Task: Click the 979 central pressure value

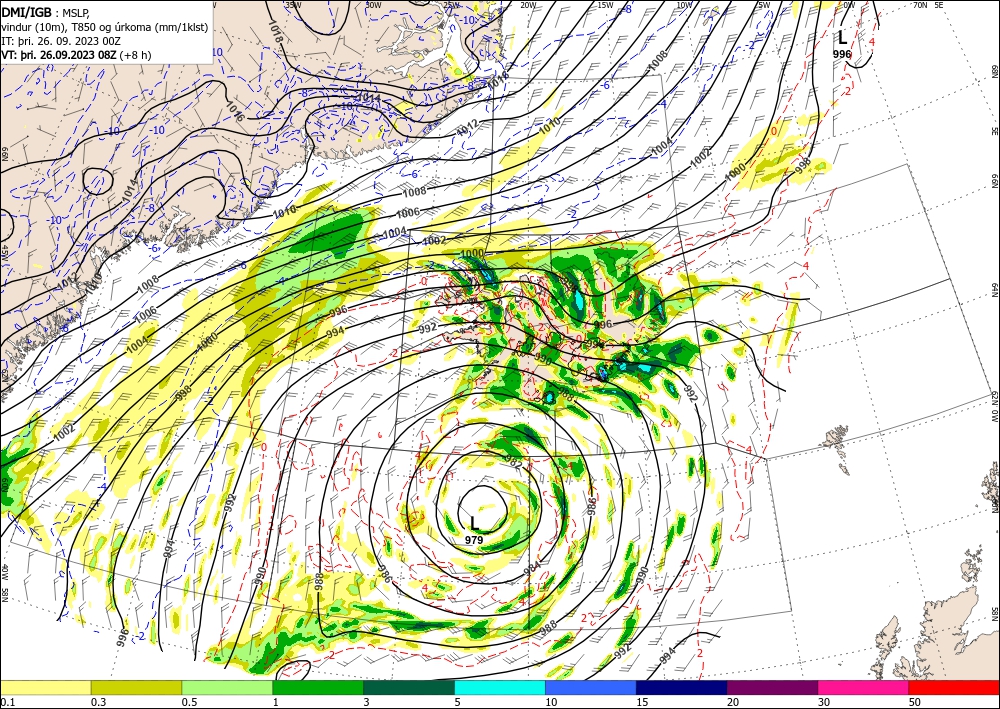Action: [474, 540]
